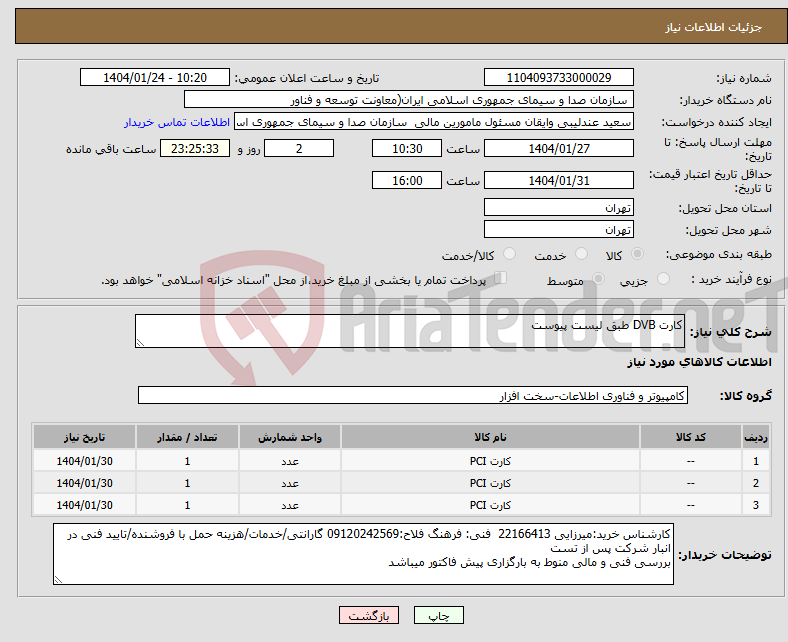The image size is (788, 642).
Task: Select the کالا/خدمت radio button
Action: click(x=510, y=254)
